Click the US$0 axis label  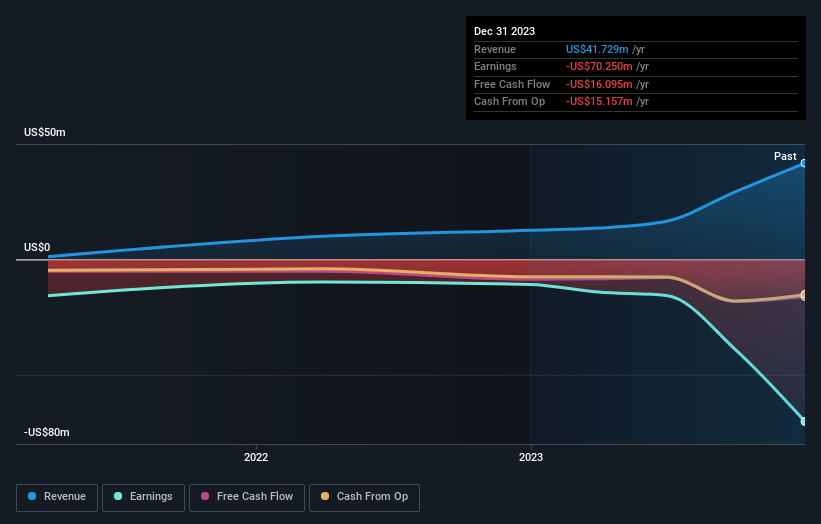tap(37, 247)
